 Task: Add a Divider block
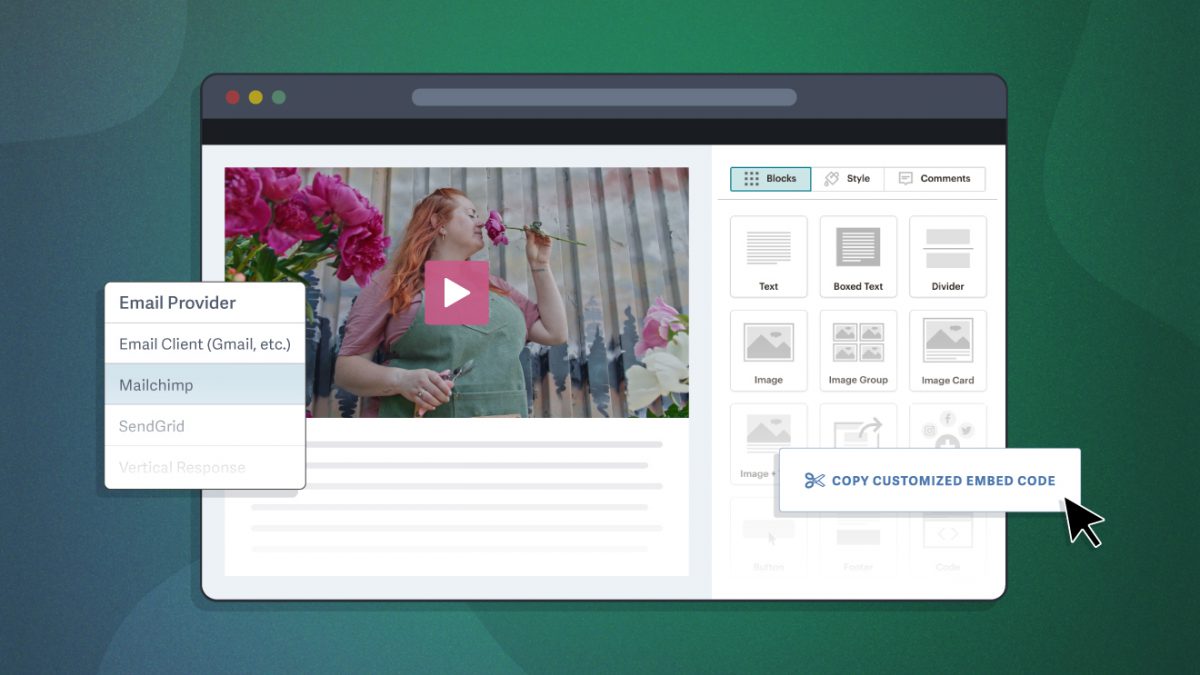click(x=948, y=256)
